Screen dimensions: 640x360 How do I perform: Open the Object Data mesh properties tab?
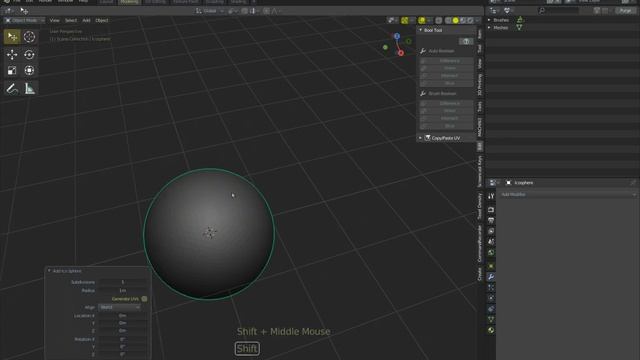[491, 319]
